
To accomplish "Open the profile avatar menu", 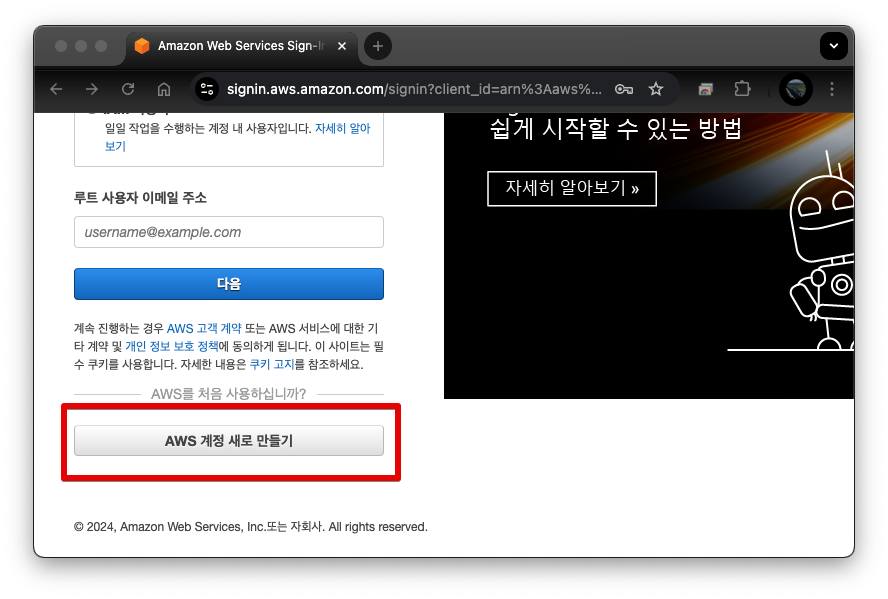I will point(796,89).
